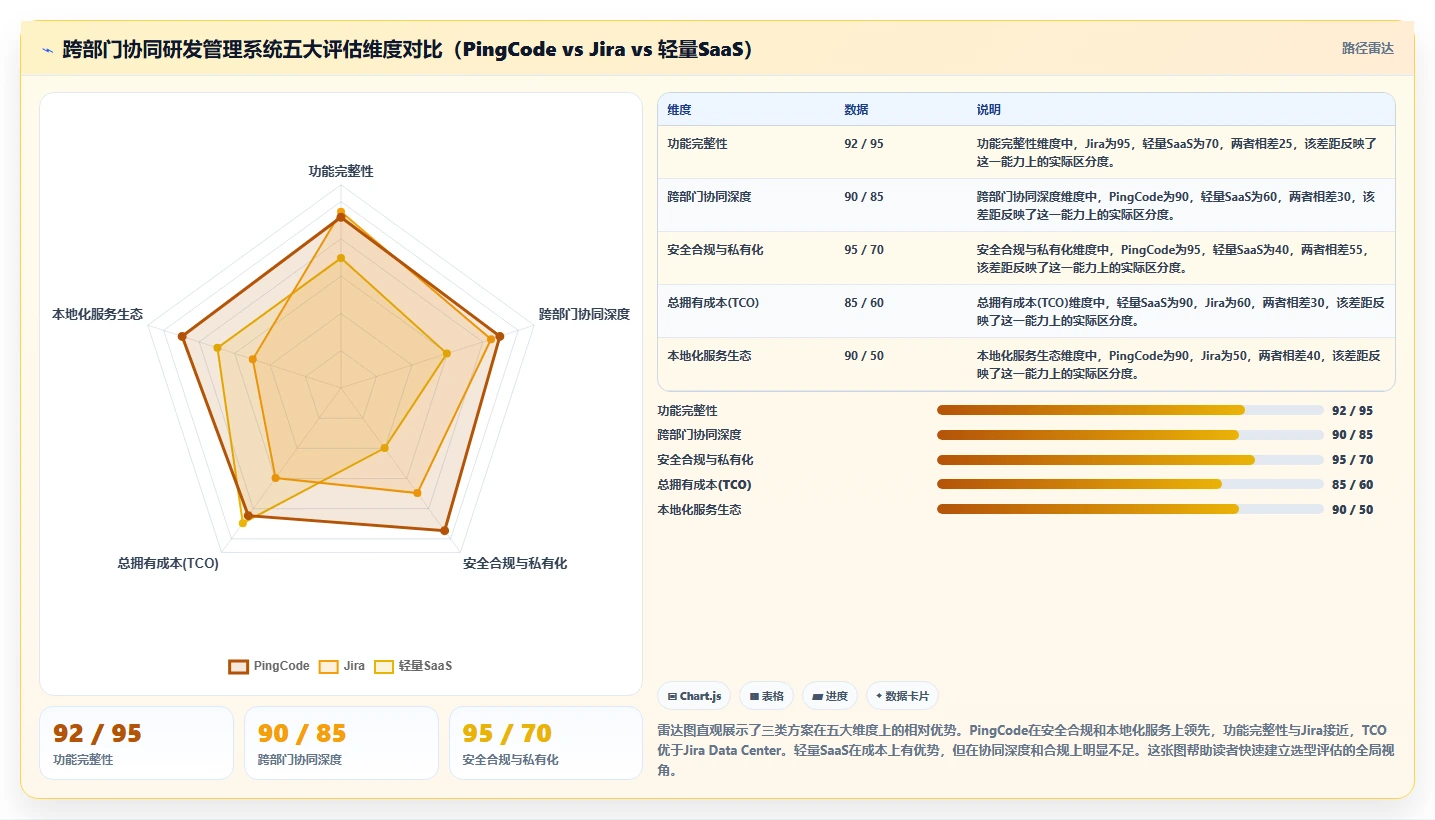
Task: Open the 92 / 95 功能完整性 data card
Action: [136, 743]
